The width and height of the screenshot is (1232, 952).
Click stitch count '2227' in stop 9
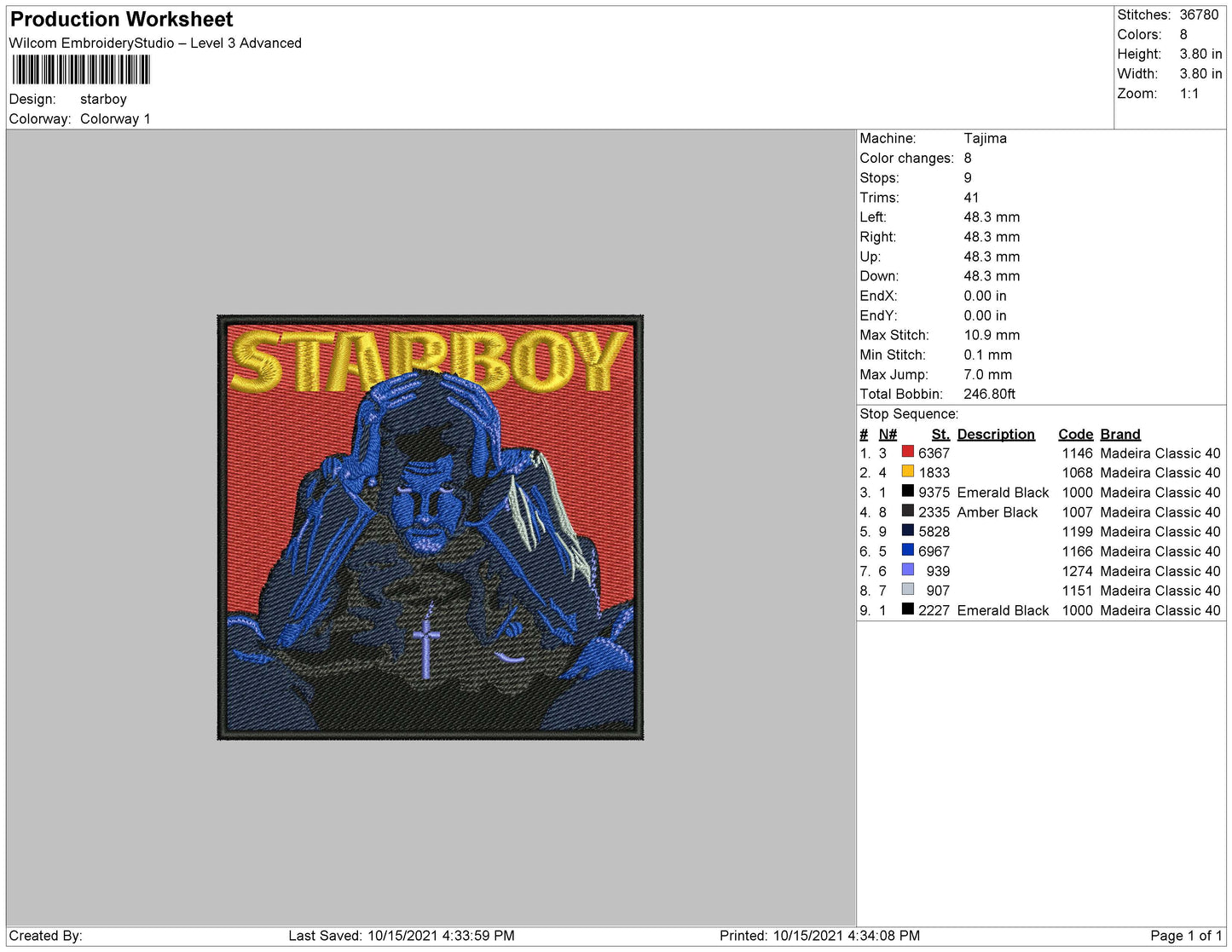click(934, 610)
